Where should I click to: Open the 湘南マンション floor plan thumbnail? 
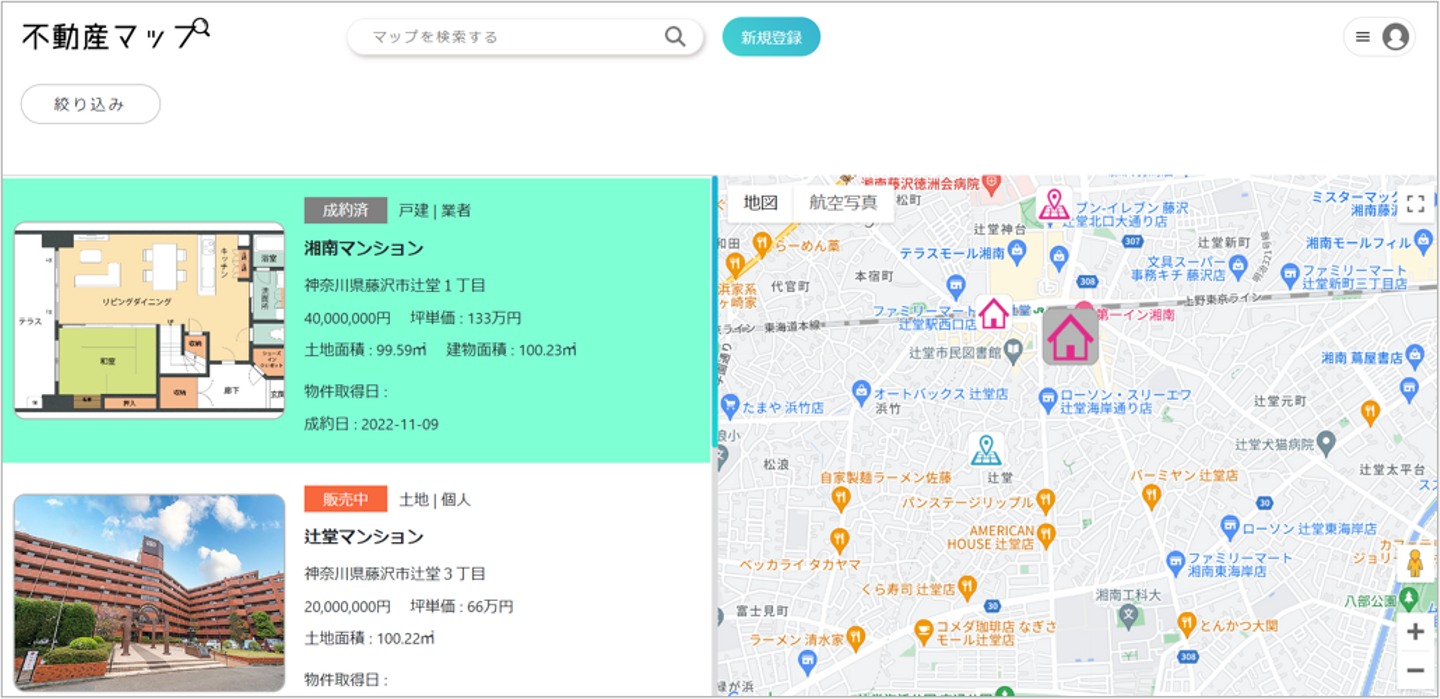[x=149, y=320]
